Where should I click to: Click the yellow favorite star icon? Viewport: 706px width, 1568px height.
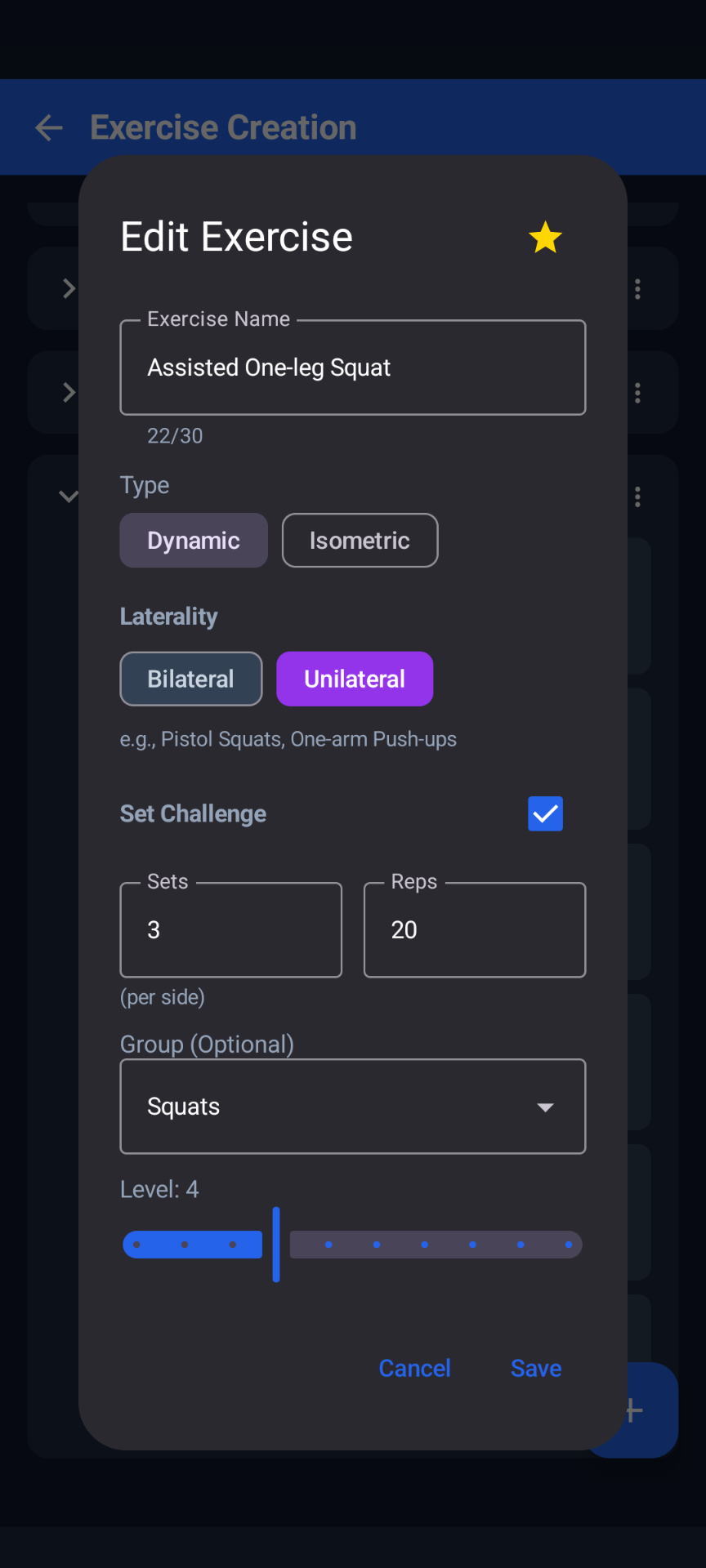(545, 238)
